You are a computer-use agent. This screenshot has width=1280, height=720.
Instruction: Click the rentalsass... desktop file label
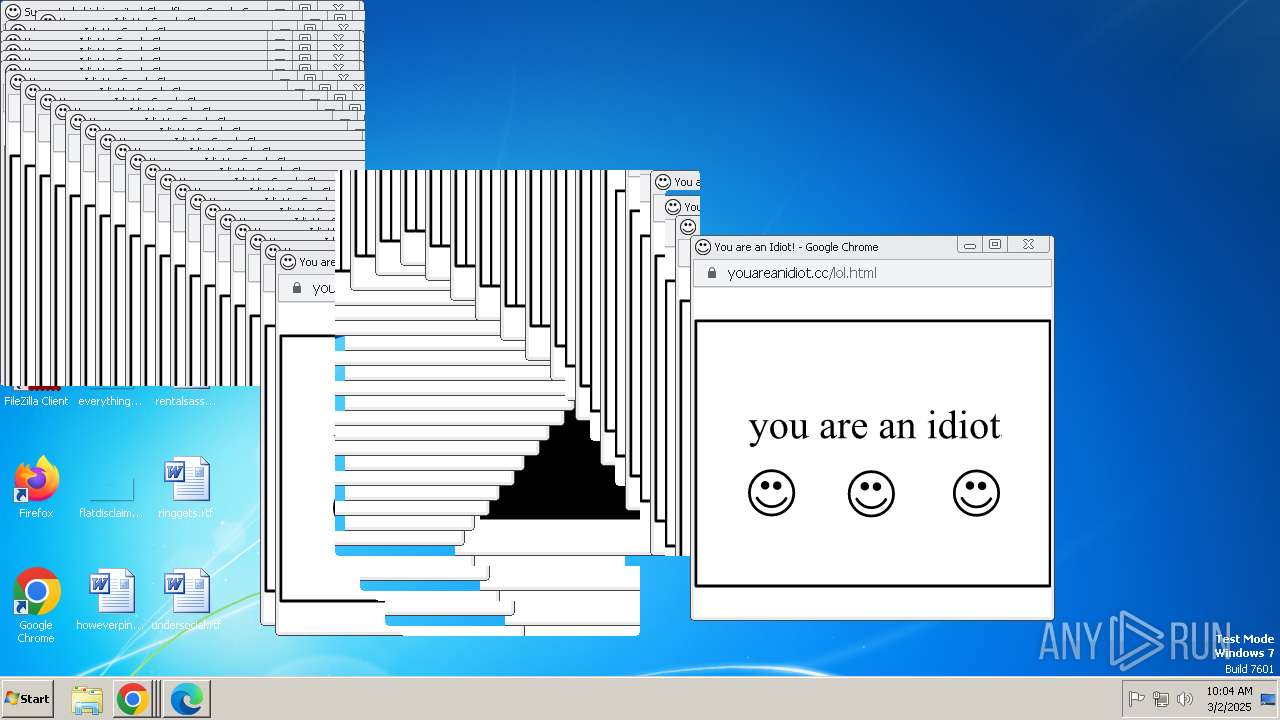186,401
